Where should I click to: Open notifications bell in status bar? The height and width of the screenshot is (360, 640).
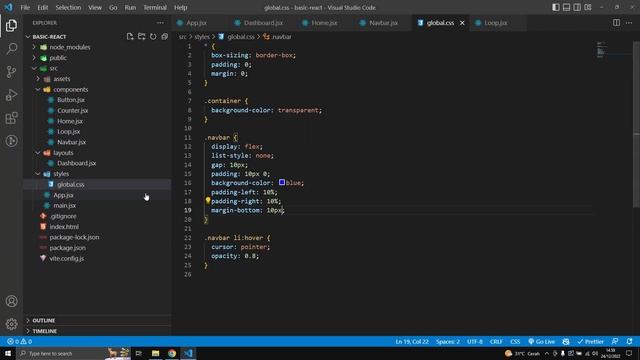(629, 342)
